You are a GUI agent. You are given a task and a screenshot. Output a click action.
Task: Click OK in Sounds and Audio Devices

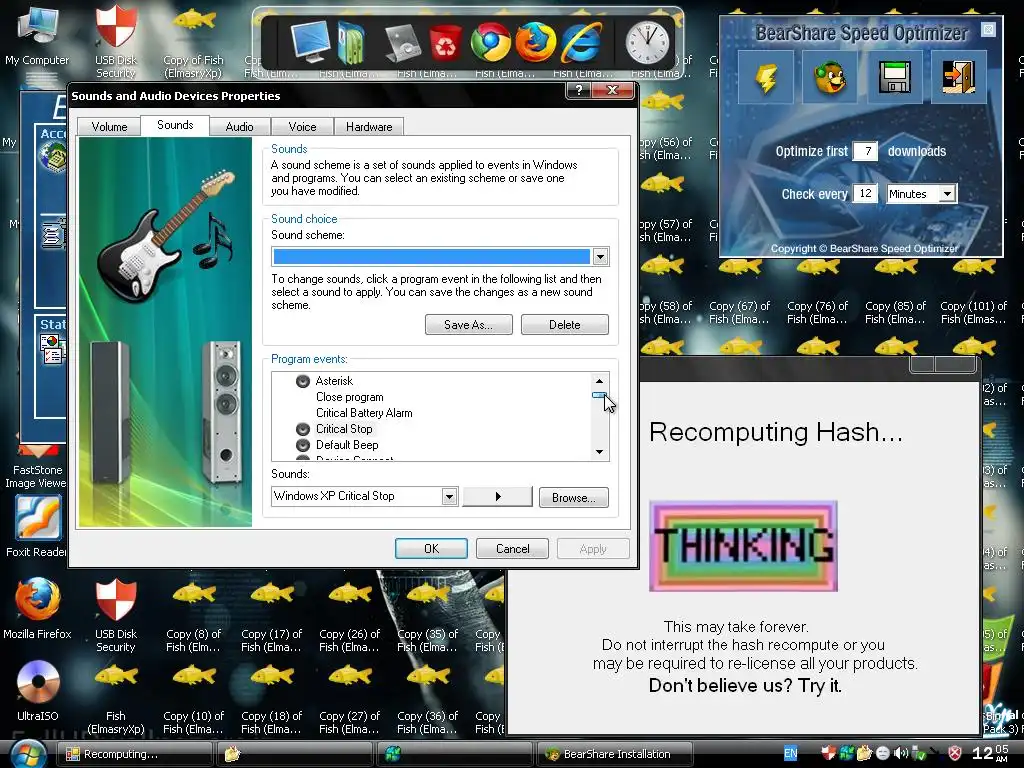point(431,549)
